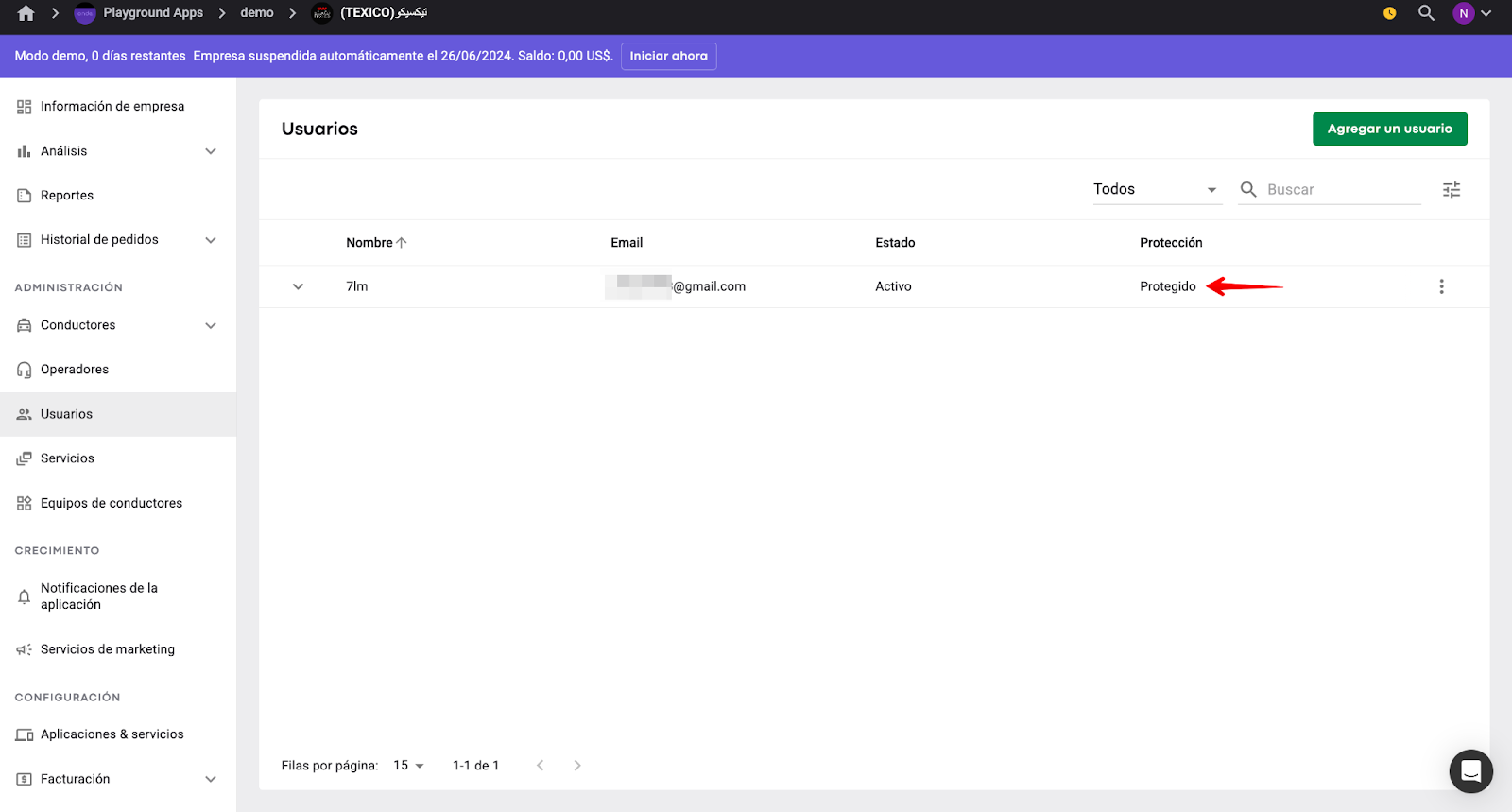The height and width of the screenshot is (812, 1512).
Task: Click the (TEXICO) breadcrumb text
Action: point(384,13)
